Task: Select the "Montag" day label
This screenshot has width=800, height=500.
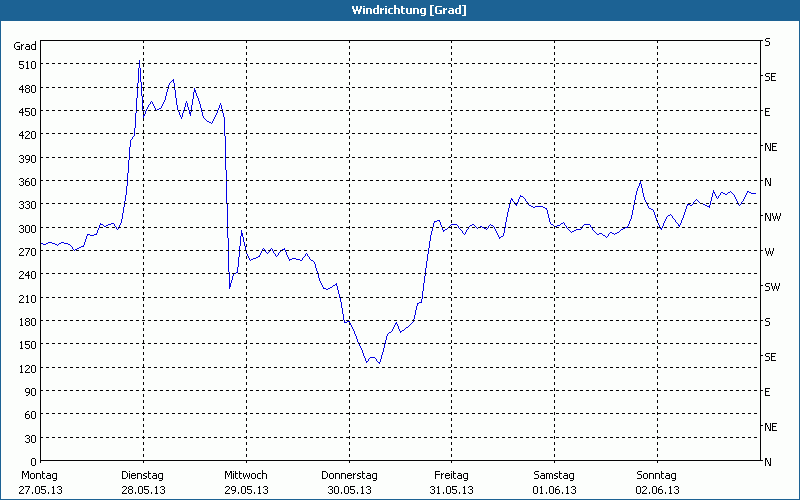Action: (40, 476)
